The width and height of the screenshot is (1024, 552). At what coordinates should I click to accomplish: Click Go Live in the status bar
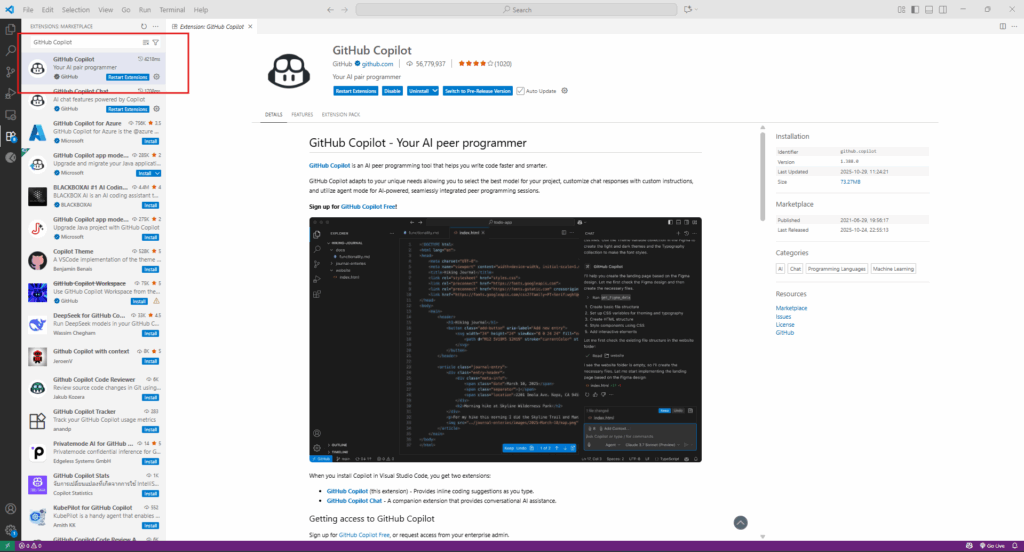pos(992,546)
